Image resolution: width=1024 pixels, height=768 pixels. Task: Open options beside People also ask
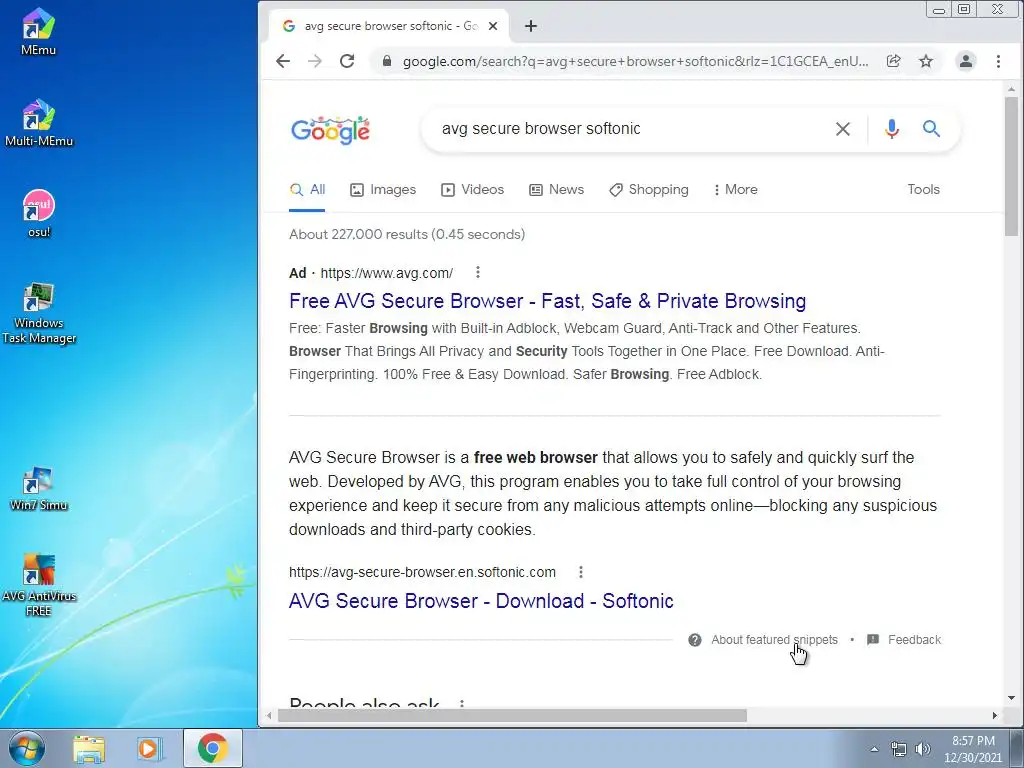pyautogui.click(x=462, y=705)
